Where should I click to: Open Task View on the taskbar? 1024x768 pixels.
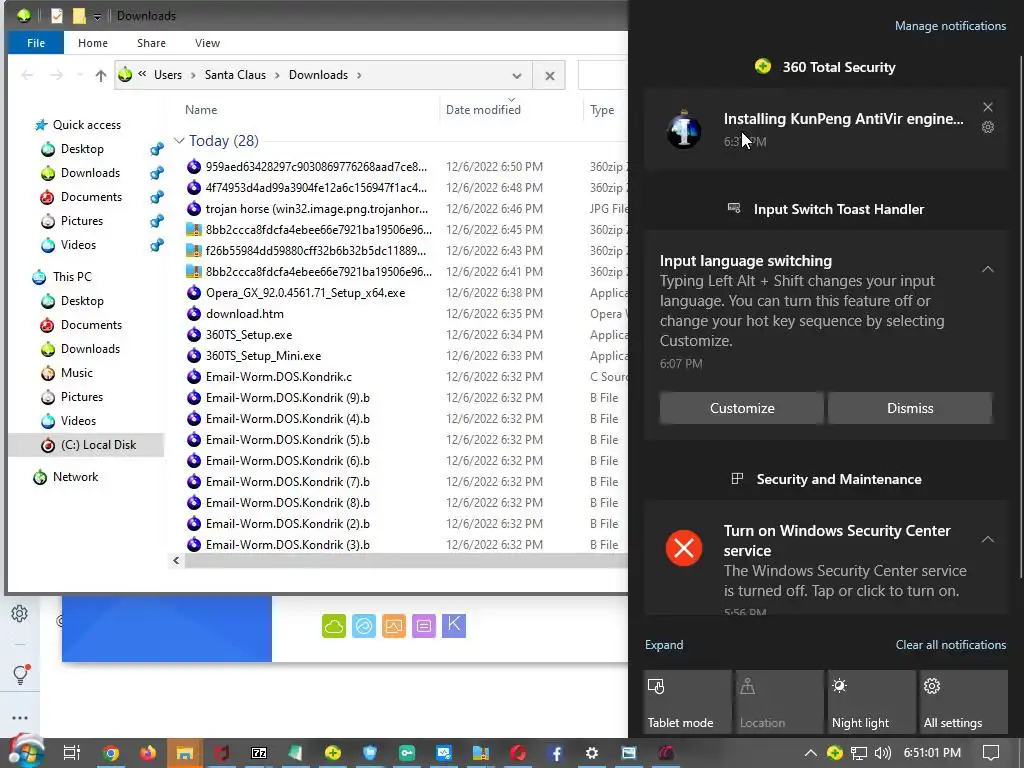71,753
